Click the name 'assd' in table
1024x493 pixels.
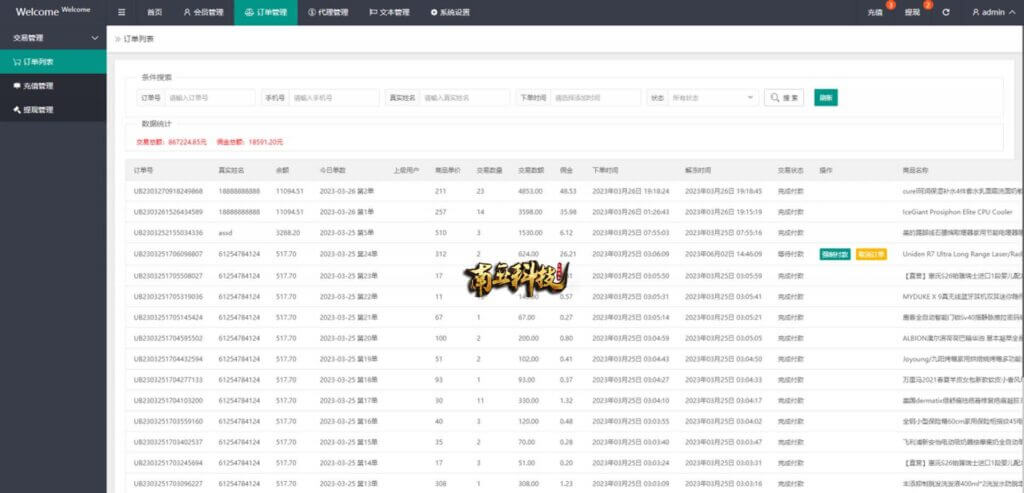[225, 233]
